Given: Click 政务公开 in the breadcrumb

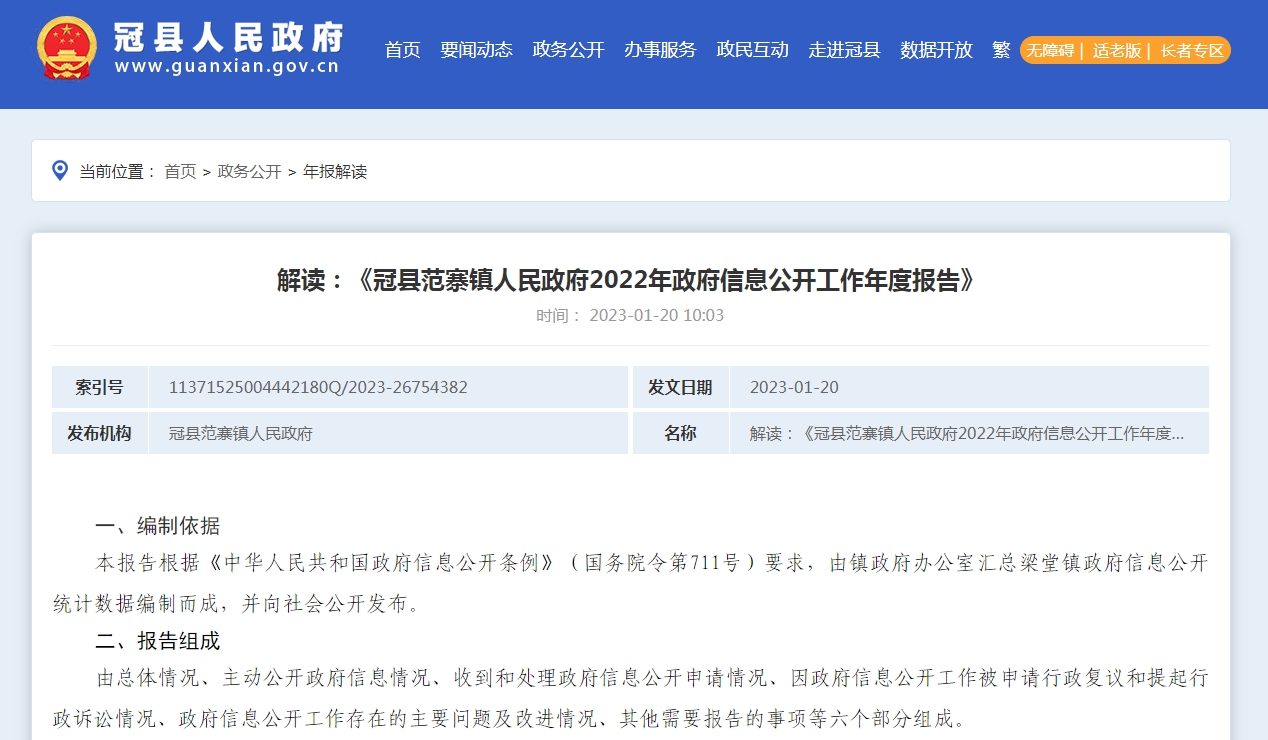Looking at the screenshot, I should [x=250, y=171].
